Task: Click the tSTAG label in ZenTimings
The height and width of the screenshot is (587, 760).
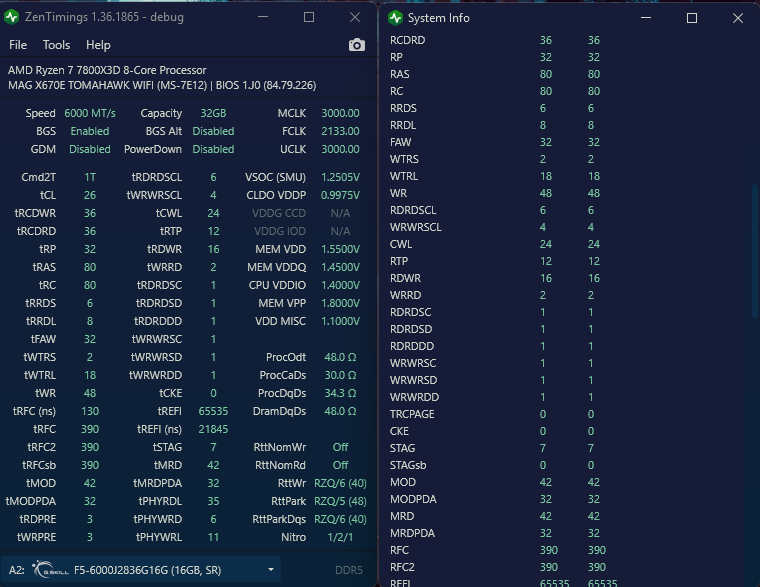Action: pyautogui.click(x=167, y=447)
